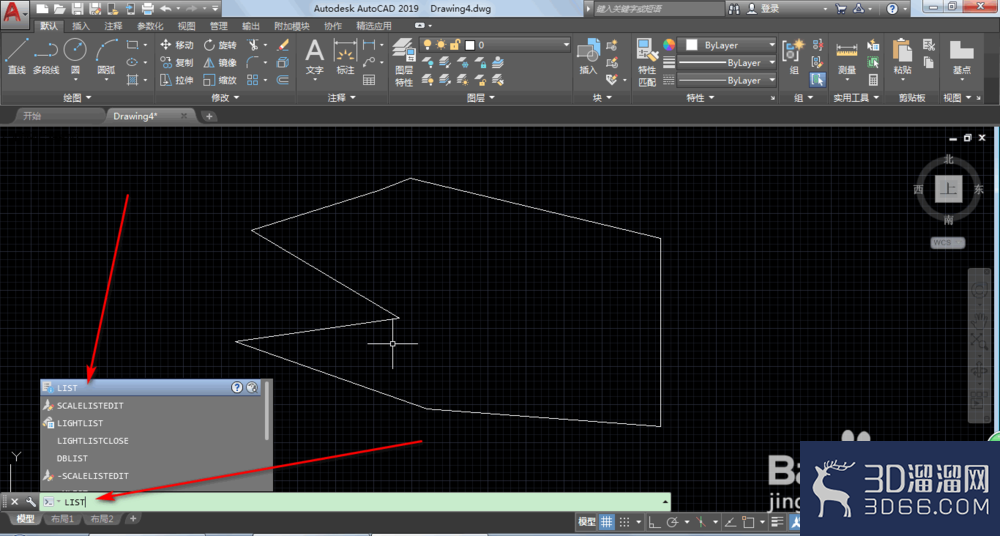This screenshot has width=1000, height=536.
Task: Select the Polyline (多段线) tool
Action: (46, 56)
